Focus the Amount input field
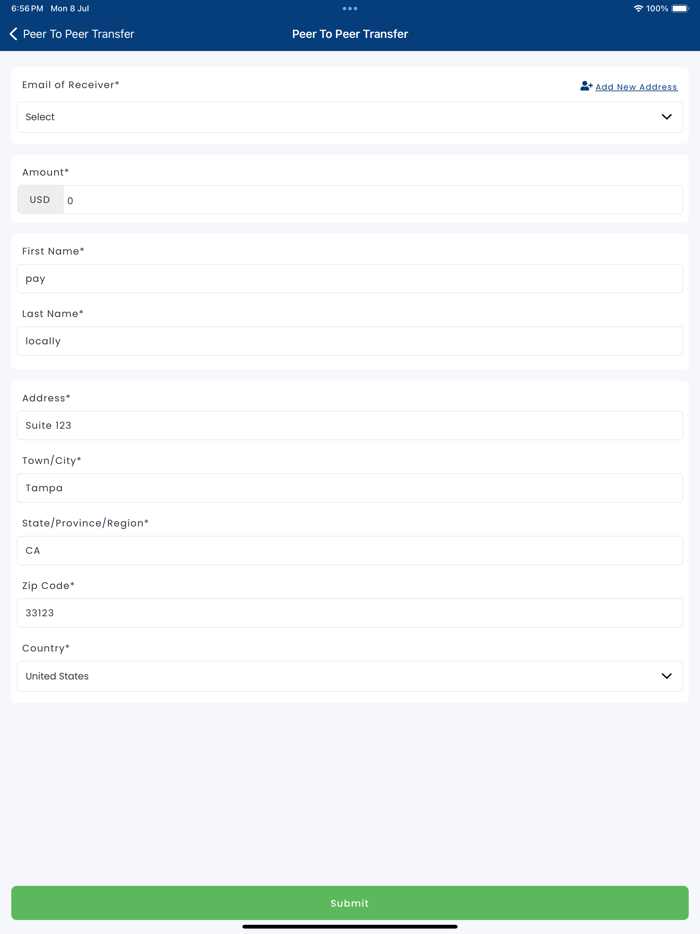The image size is (700, 934). click(370, 200)
